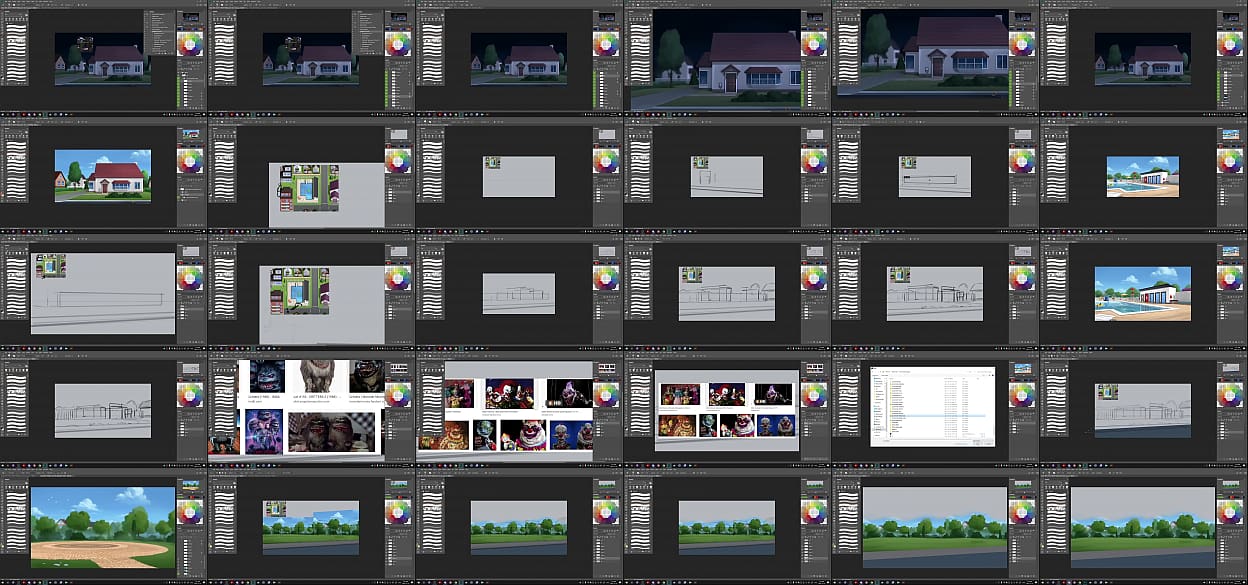Click the Windows Start button under the top-left night house screenshot
Screen dimensions: 1248x585
(3, 115)
